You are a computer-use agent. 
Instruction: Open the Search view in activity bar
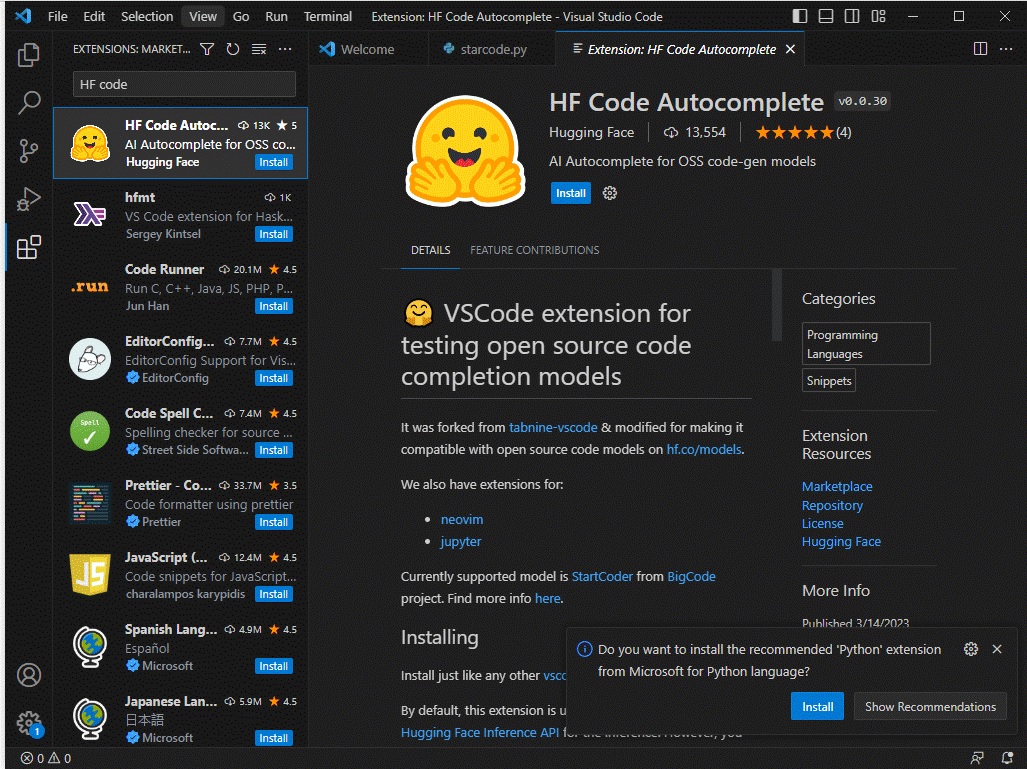coord(28,103)
